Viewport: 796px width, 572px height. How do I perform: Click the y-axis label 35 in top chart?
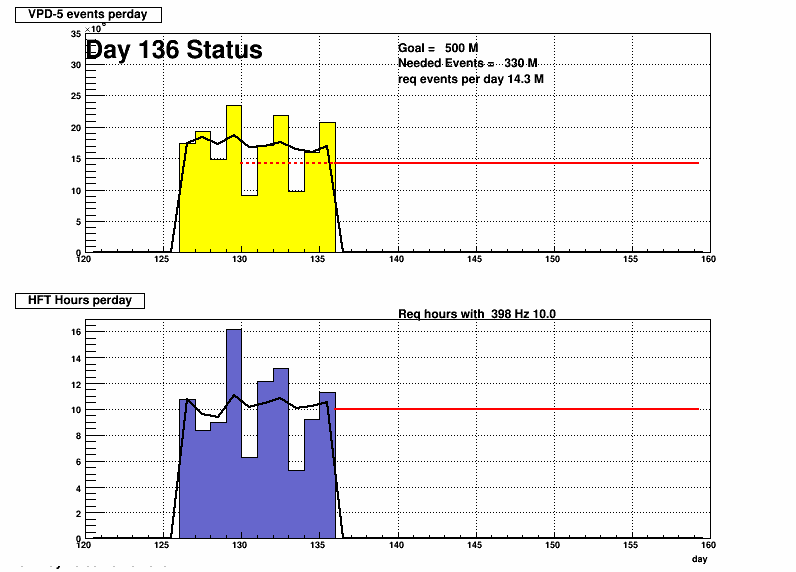(x=76, y=34)
